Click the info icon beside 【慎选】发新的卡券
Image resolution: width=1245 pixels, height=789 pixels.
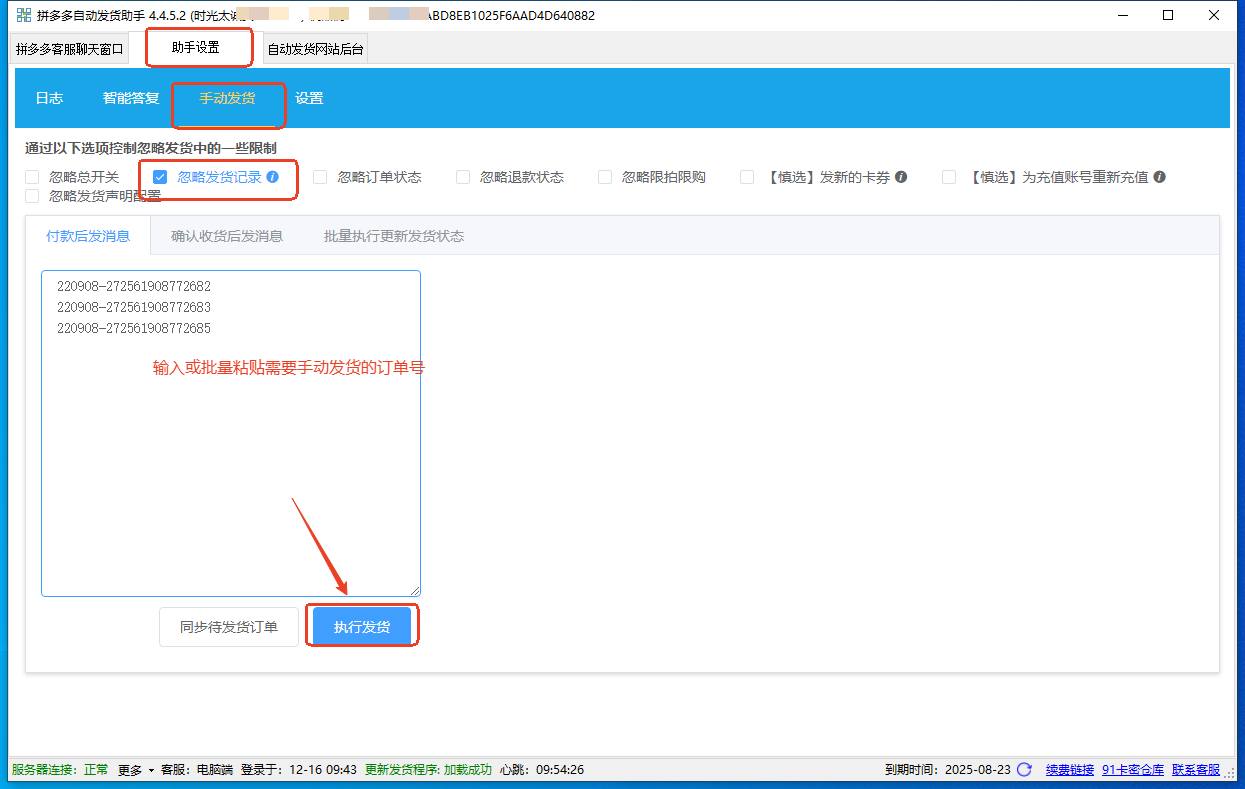click(901, 177)
